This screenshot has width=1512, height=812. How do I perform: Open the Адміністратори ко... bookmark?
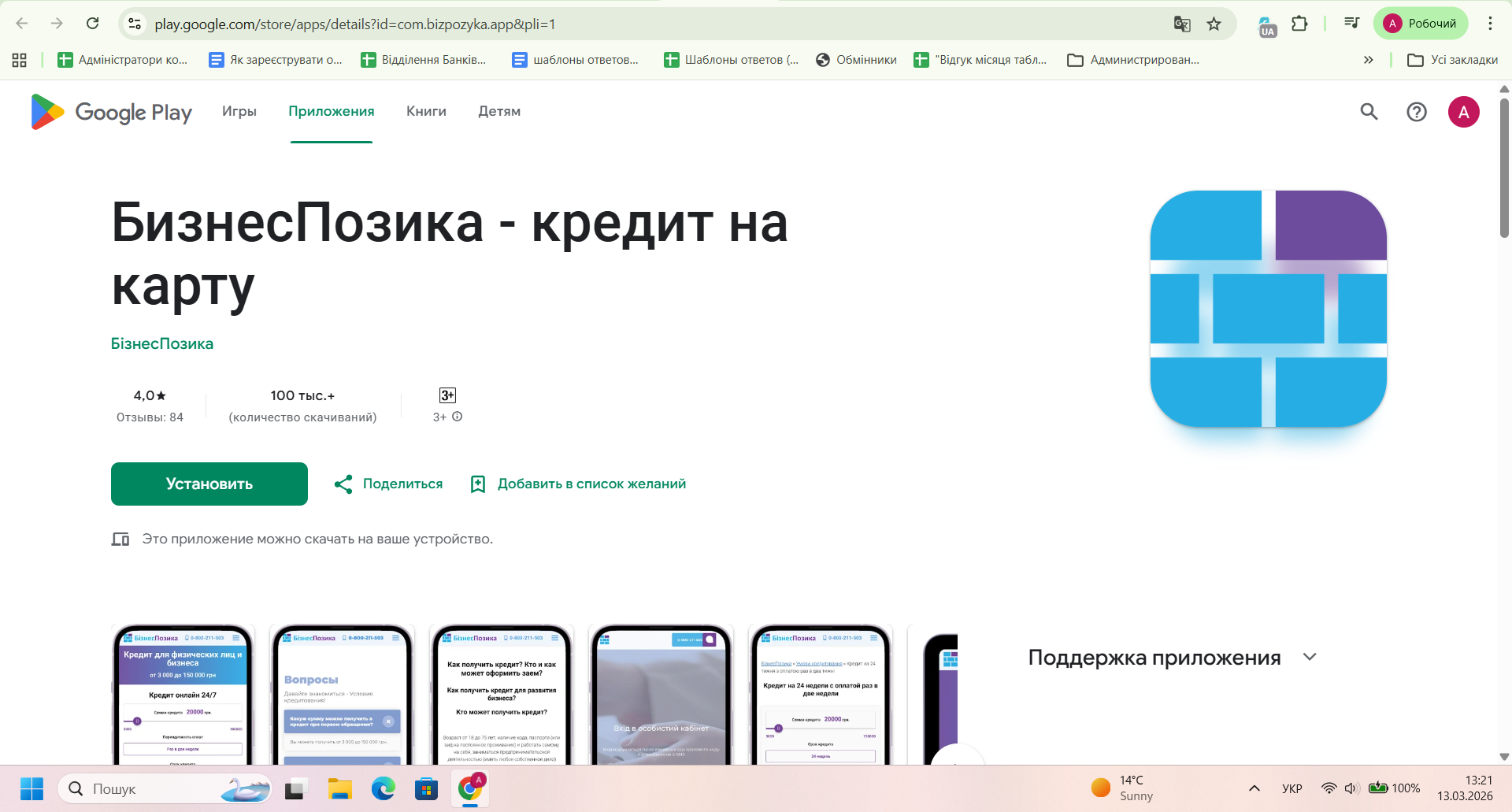click(x=122, y=60)
